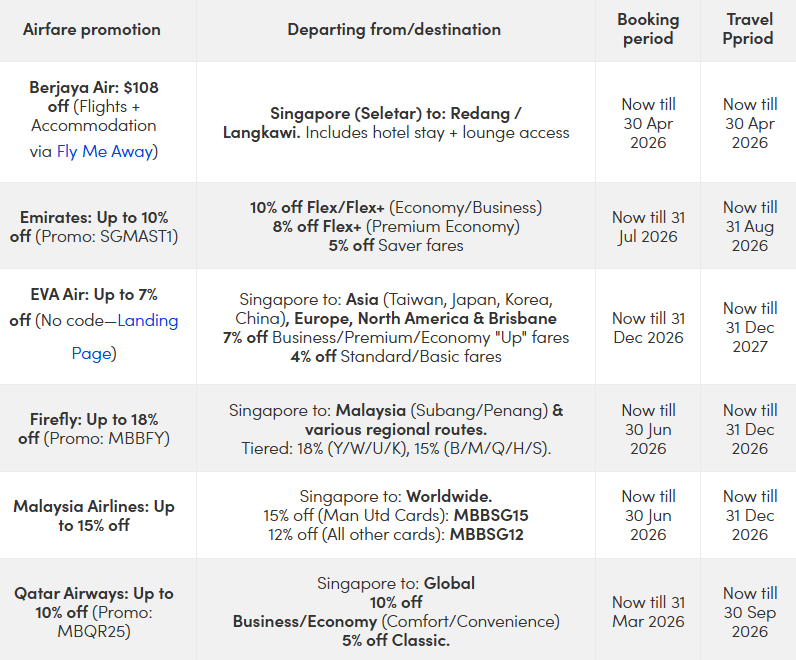The width and height of the screenshot is (796, 660).
Task: Select the Firefly Up to 18% off cell
Action: [x=94, y=429]
